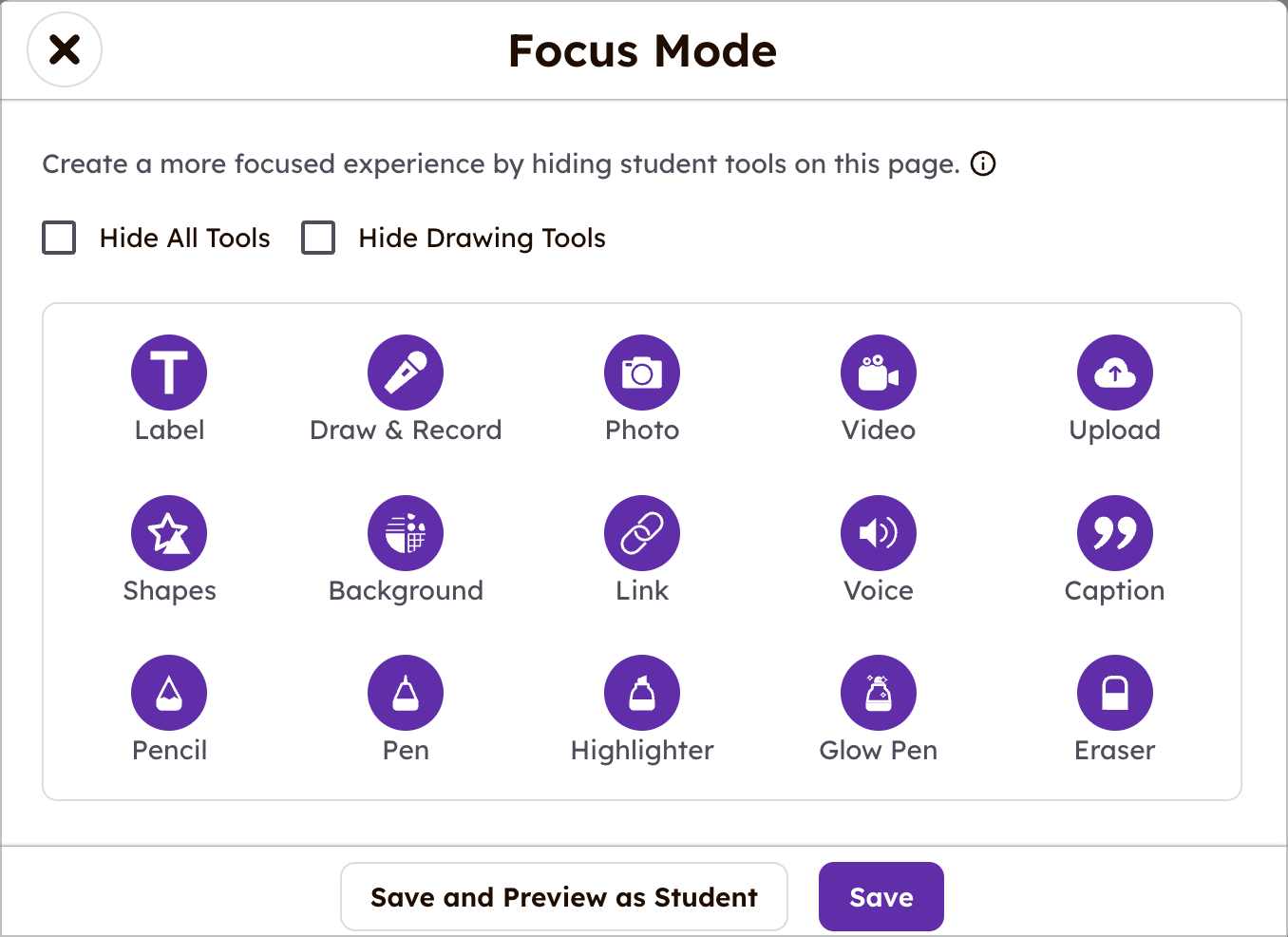This screenshot has width=1288, height=937.
Task: Toggle the Draw & Record microphone icon
Action: click(x=406, y=373)
